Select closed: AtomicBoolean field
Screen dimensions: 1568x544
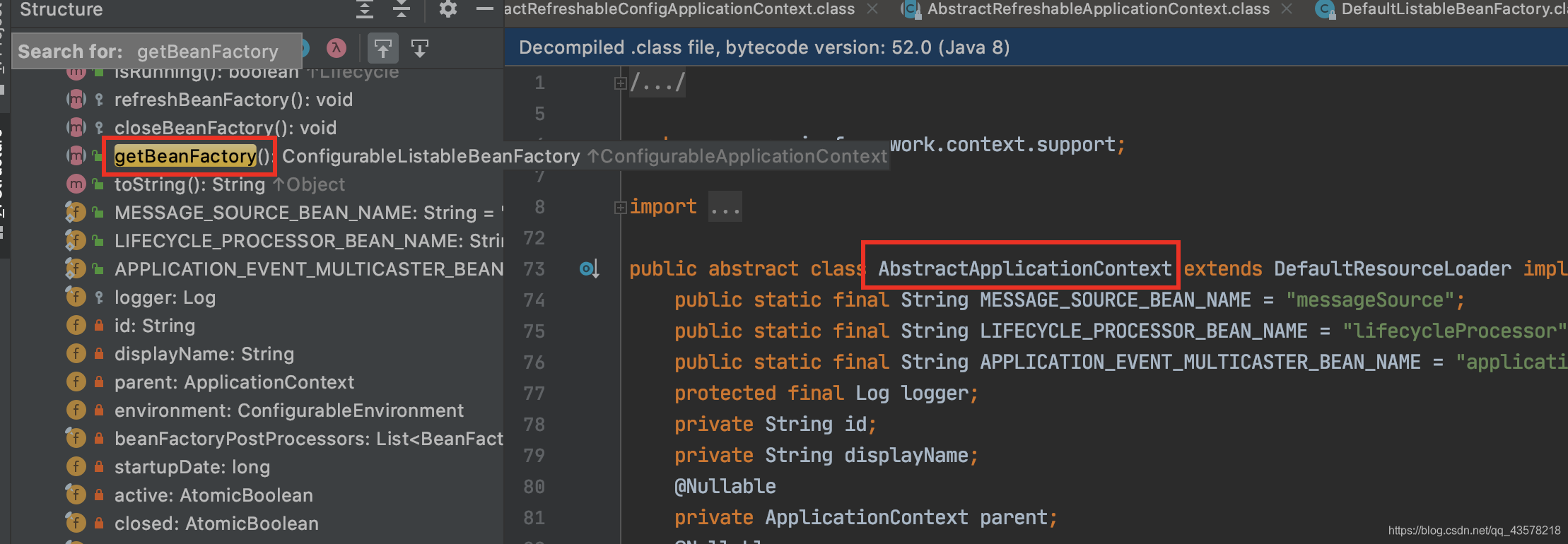(x=216, y=524)
